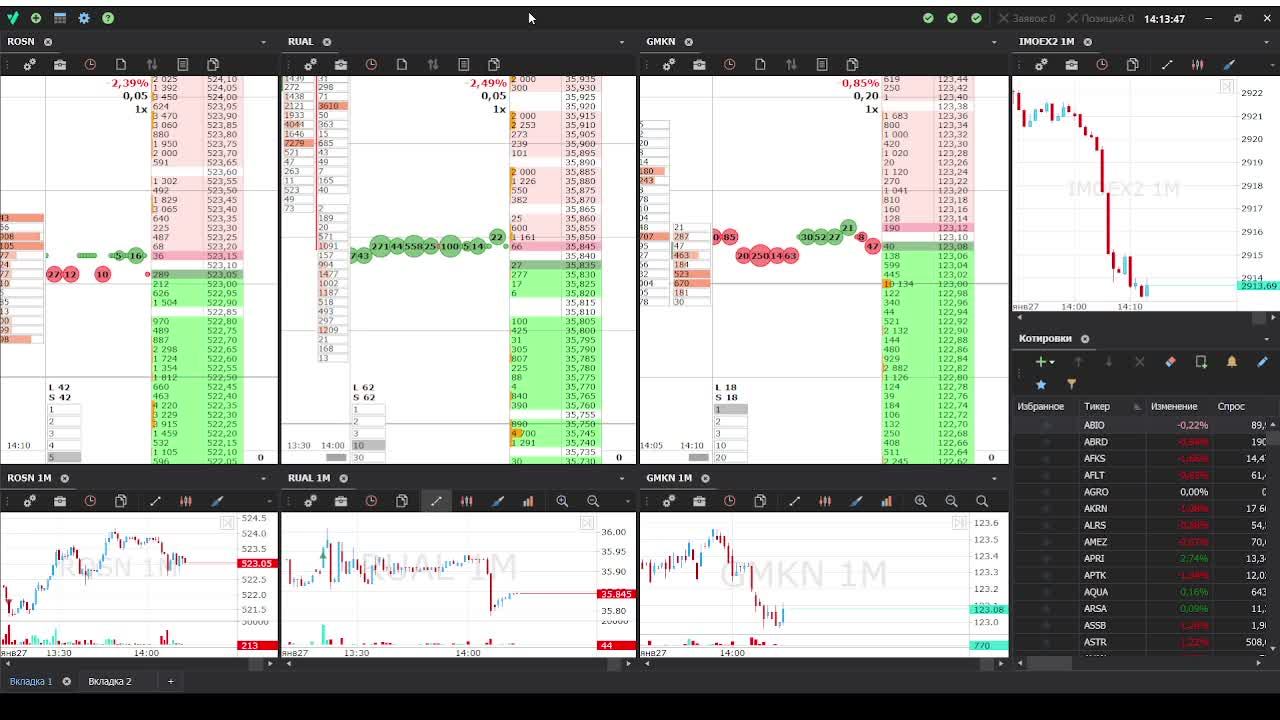
Task: Expand the ROSN order book panel dropdown arrow
Action: click(x=263, y=42)
